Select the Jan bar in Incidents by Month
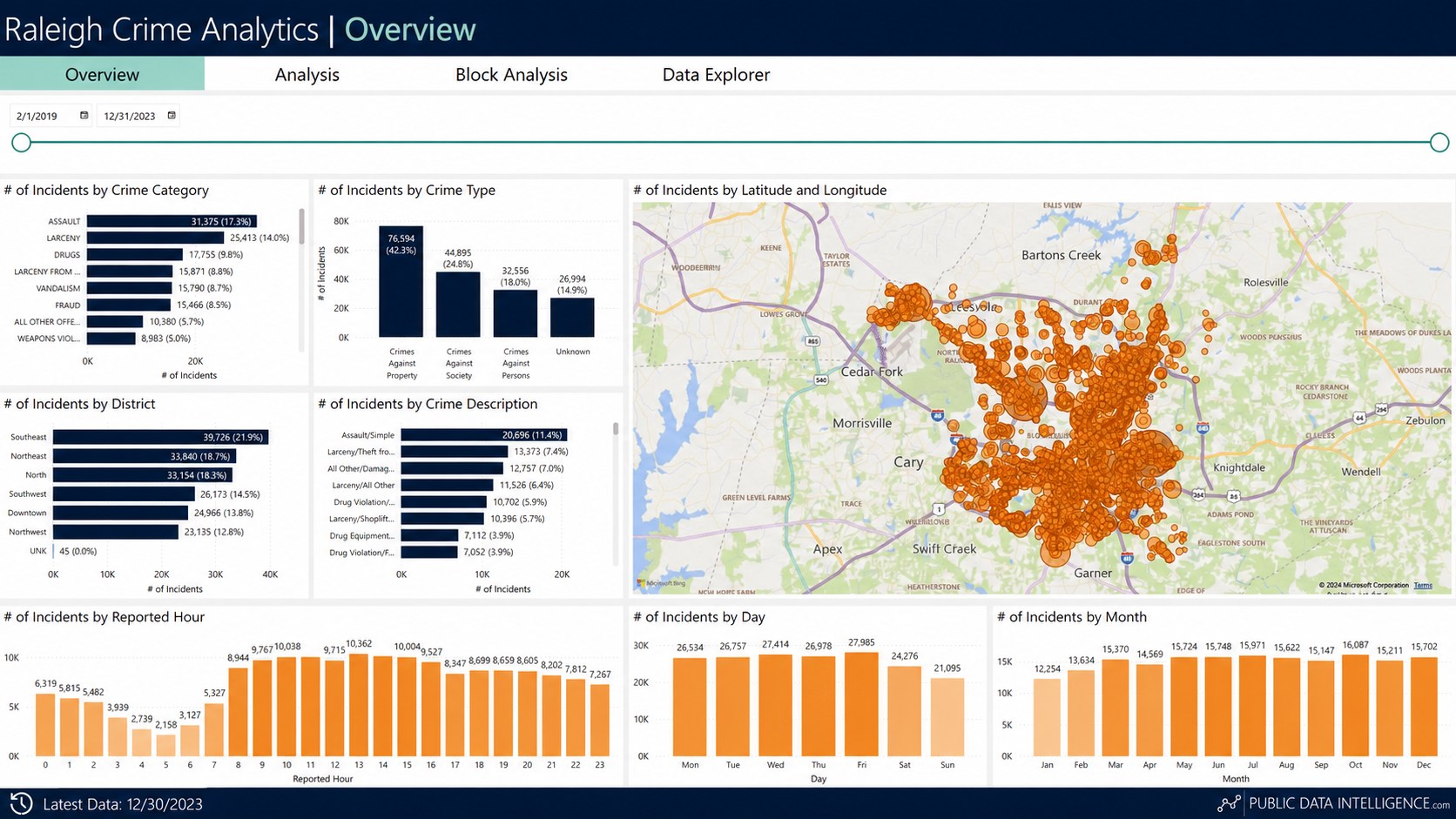The width and height of the screenshot is (1456, 819). 1047,717
